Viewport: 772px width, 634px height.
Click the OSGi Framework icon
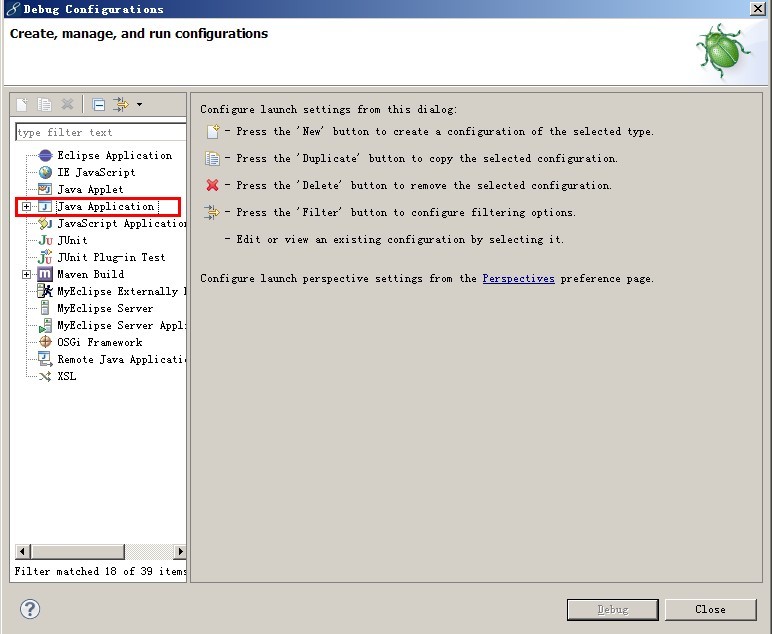[45, 342]
